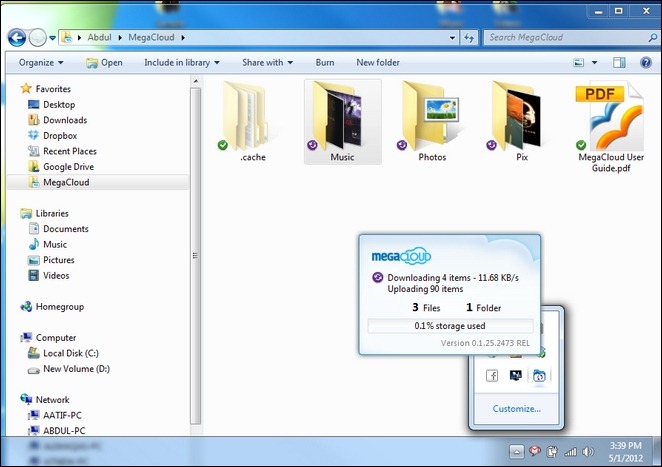Open Include in library dropdown
This screenshot has width=662, height=467.
pyautogui.click(x=182, y=62)
